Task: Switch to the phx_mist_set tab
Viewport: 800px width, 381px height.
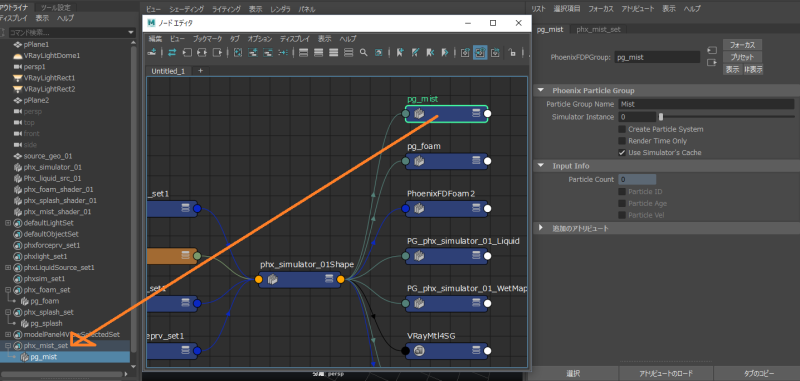Action: [598, 29]
